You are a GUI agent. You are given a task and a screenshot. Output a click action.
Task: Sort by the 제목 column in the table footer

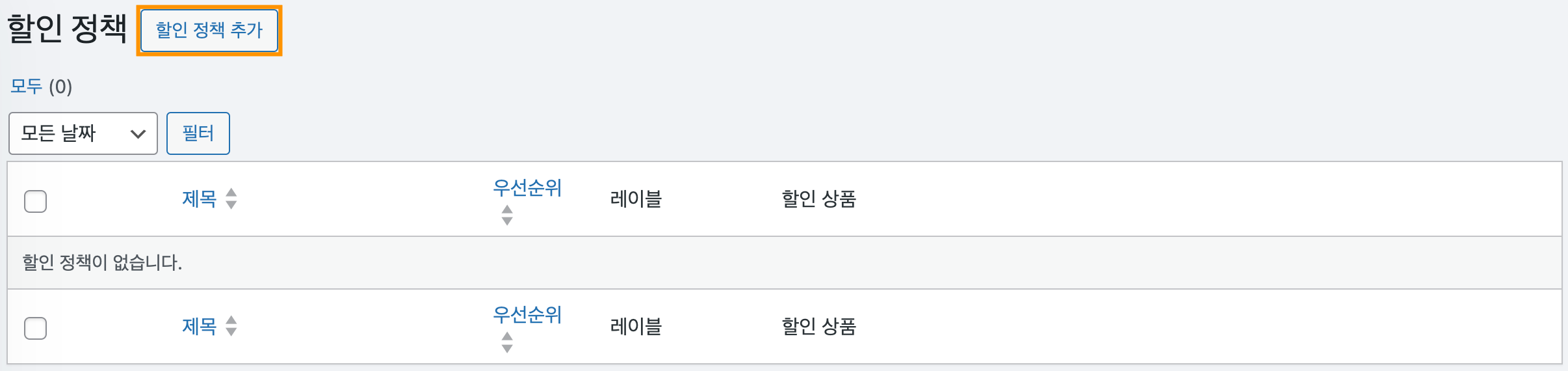[x=199, y=325]
